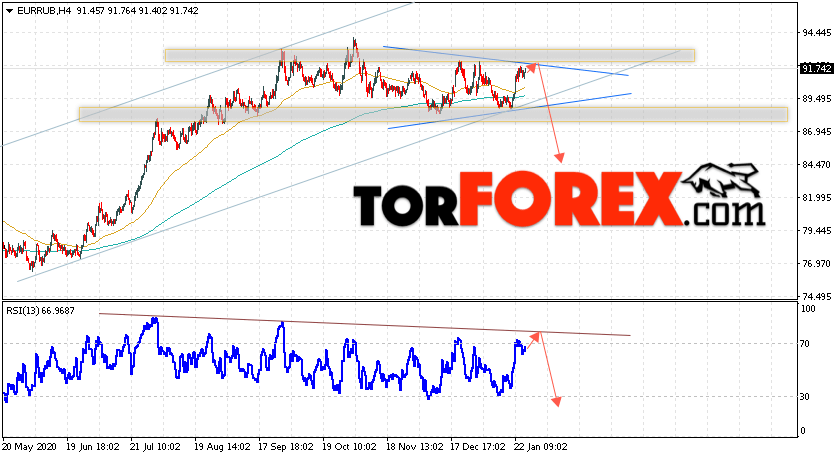Open the chart menu arrow beside EURRUB,H4
Image resolution: width=838 pixels, height=458 pixels.
point(10,10)
